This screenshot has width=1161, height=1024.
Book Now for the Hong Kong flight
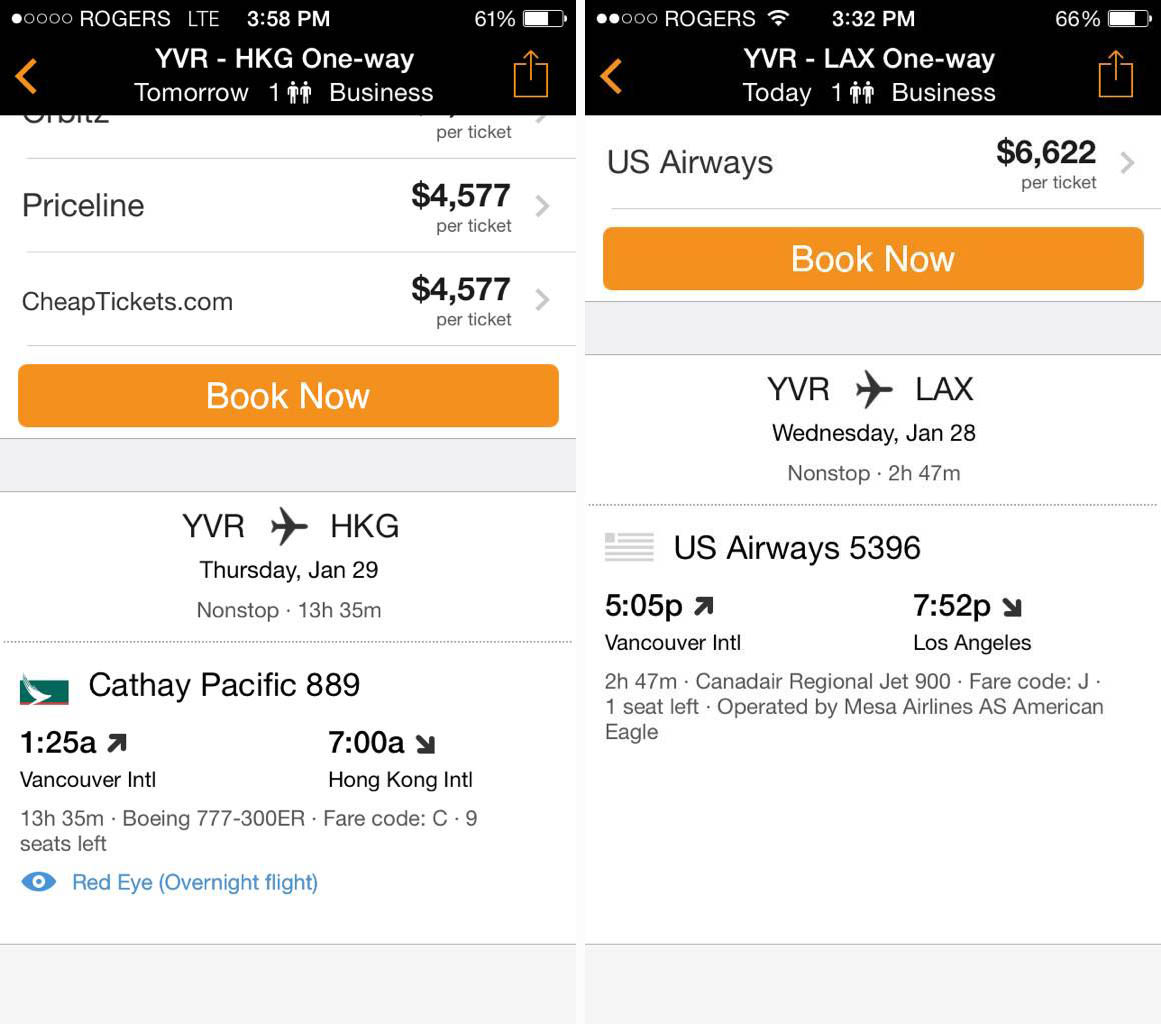288,395
